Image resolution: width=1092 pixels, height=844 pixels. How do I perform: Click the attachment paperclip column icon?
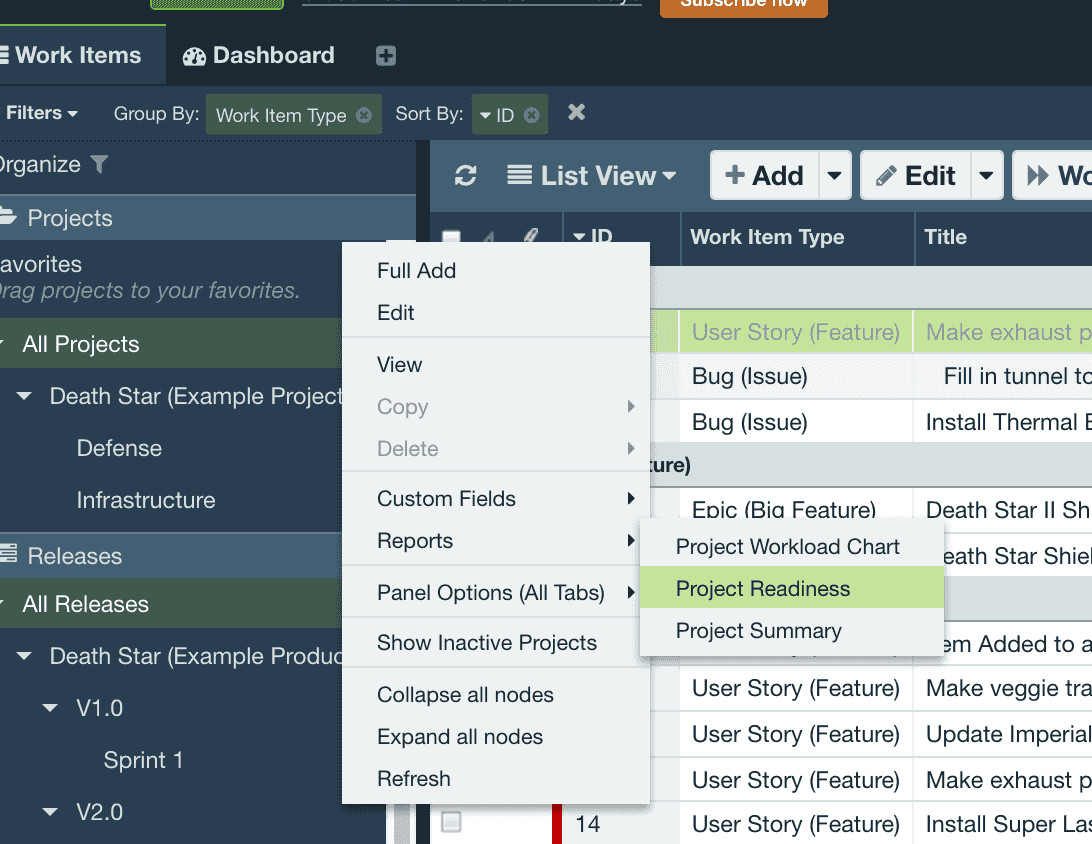(x=531, y=238)
